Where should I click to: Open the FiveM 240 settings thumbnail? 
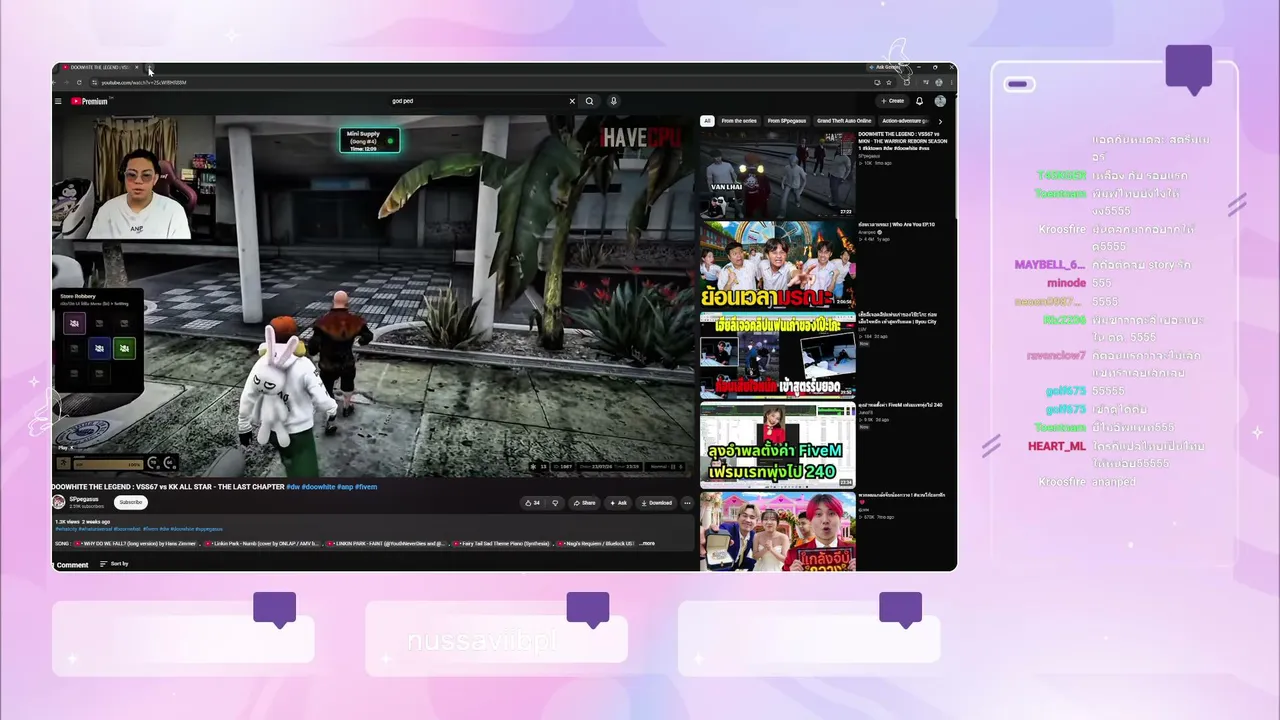pyautogui.click(x=778, y=445)
